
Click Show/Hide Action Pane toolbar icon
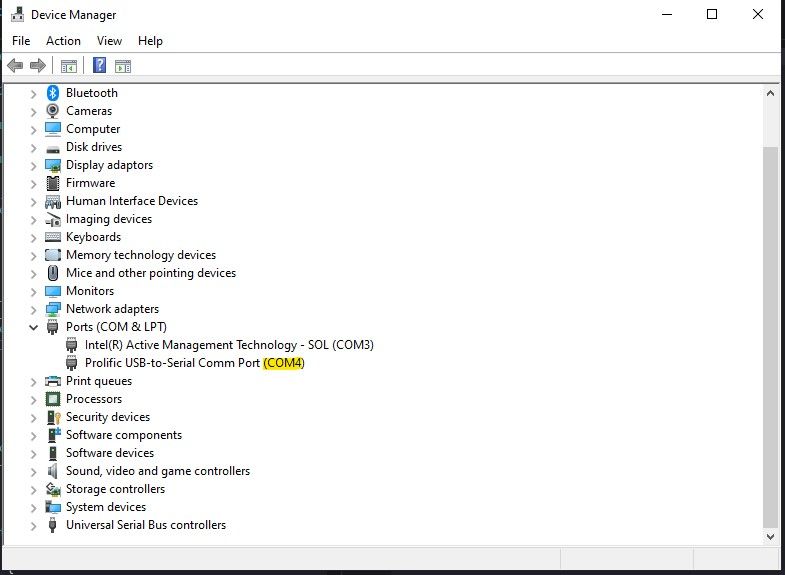(123, 66)
